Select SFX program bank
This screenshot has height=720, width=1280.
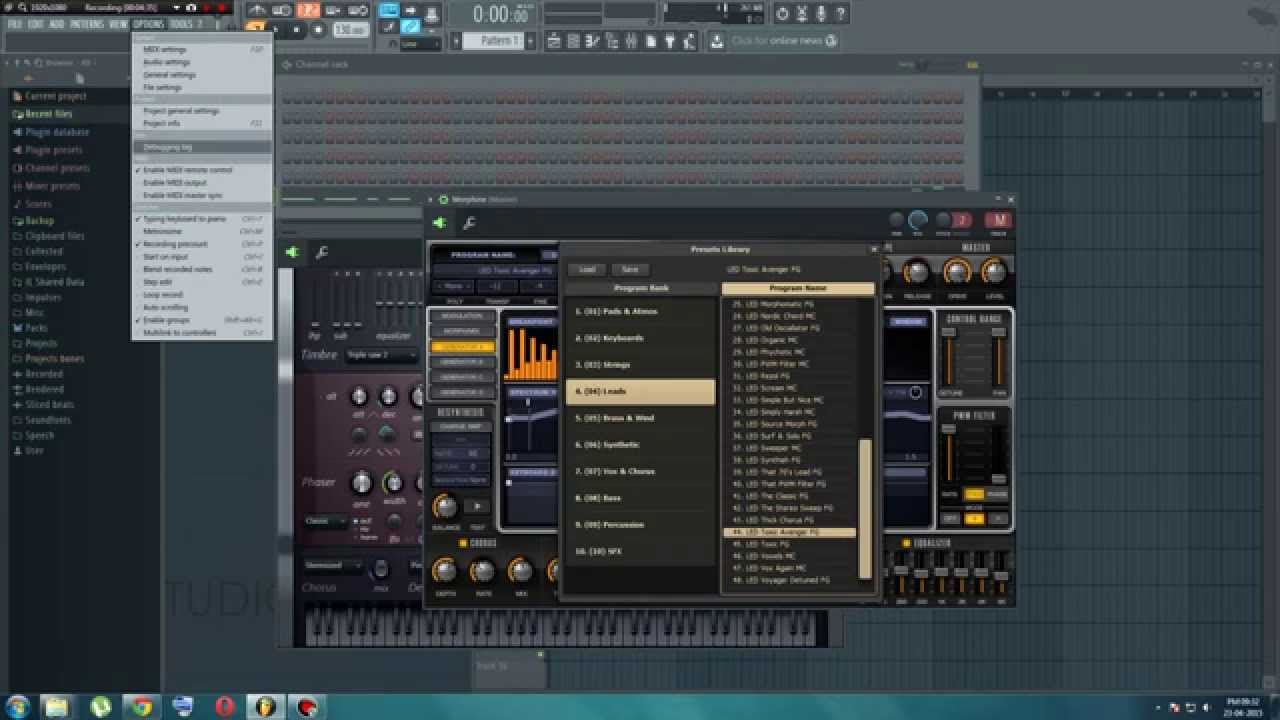click(x=640, y=551)
